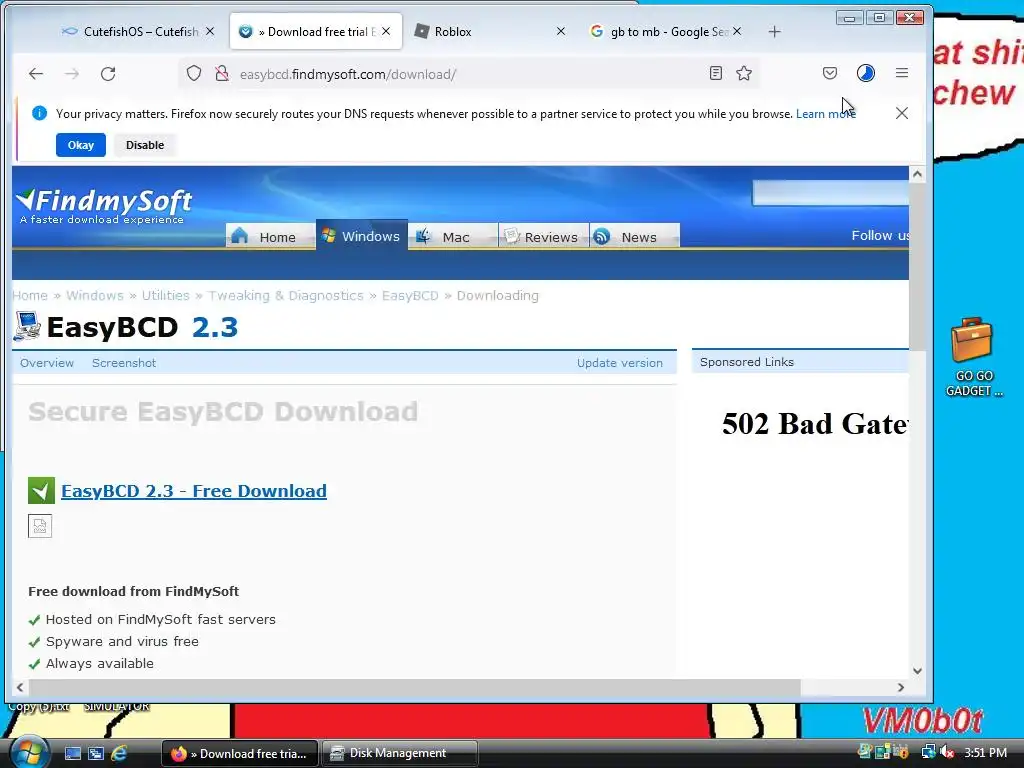Click the FindMySoft search box
This screenshot has height=768, width=1024.
click(830, 193)
